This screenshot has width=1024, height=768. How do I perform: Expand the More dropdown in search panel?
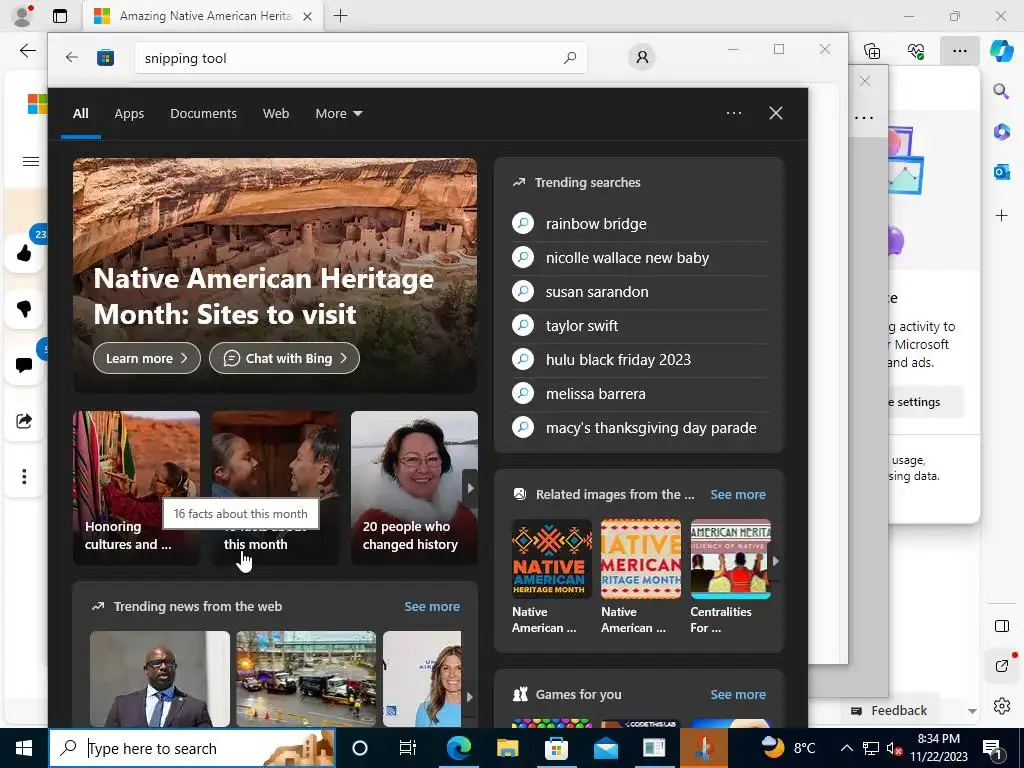point(338,114)
